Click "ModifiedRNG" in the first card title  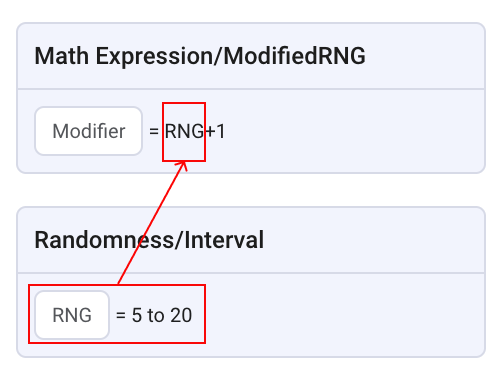click(x=294, y=55)
